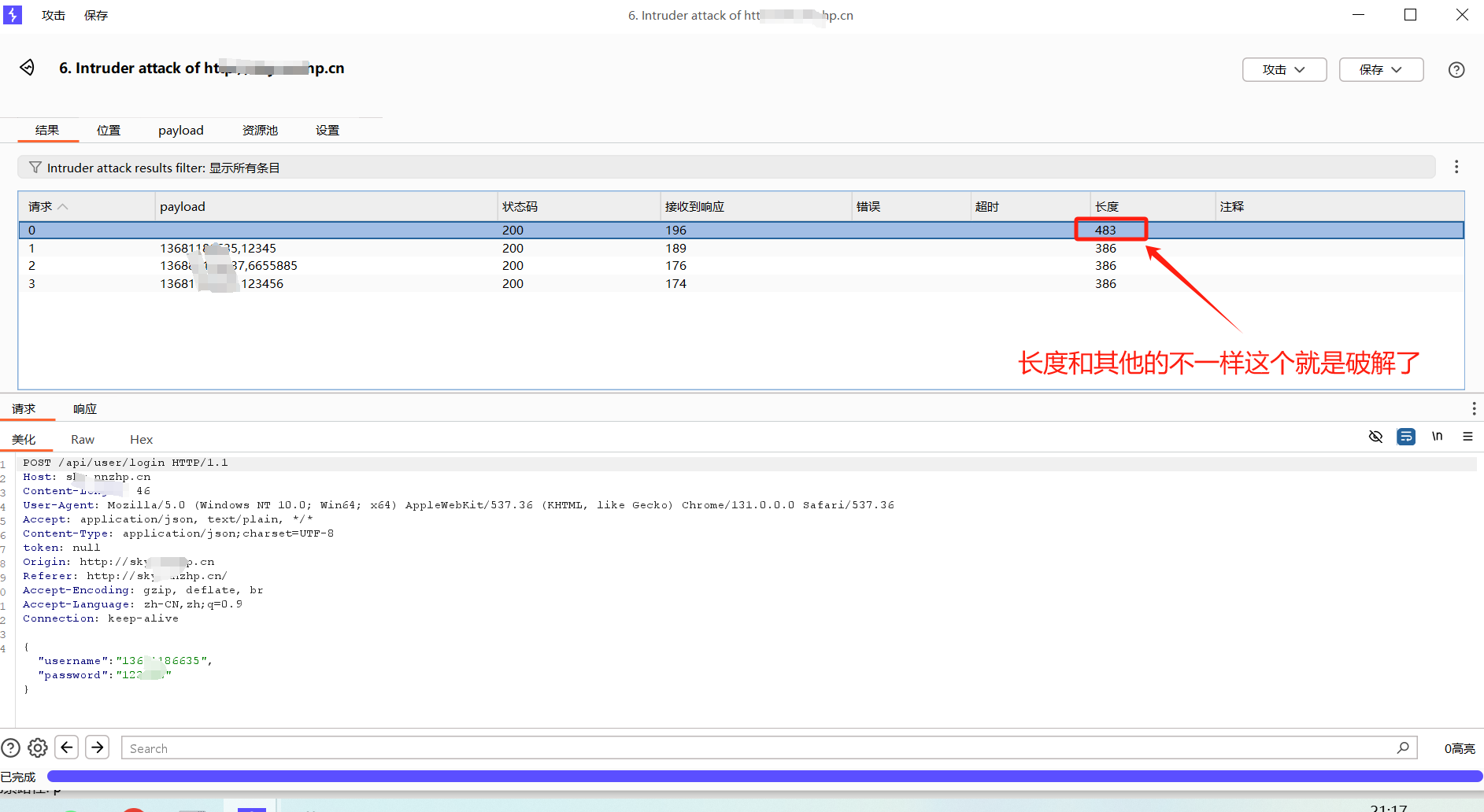This screenshot has width=1484, height=812.
Task: Switch to the payload tab
Action: (x=181, y=130)
